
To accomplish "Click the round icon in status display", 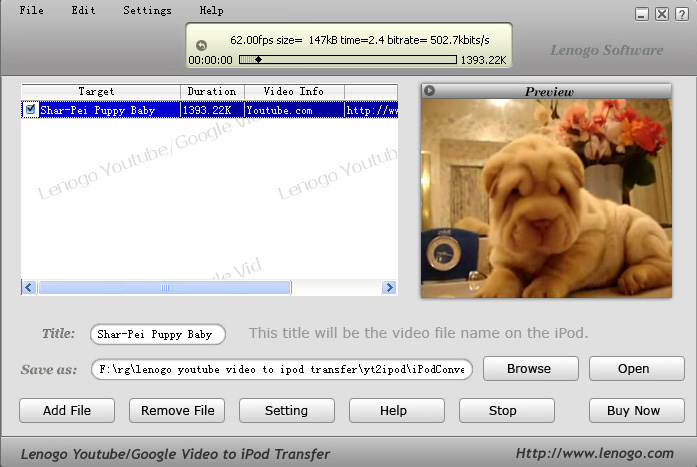I will [x=201, y=45].
